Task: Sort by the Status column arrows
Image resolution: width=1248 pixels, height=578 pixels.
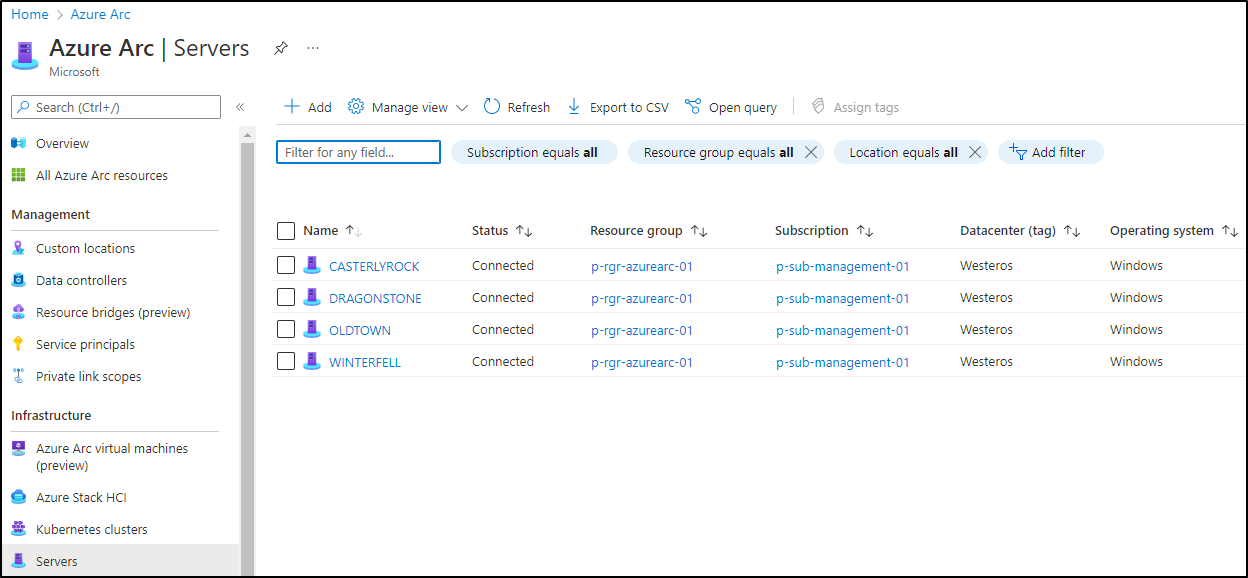Action: point(524,231)
